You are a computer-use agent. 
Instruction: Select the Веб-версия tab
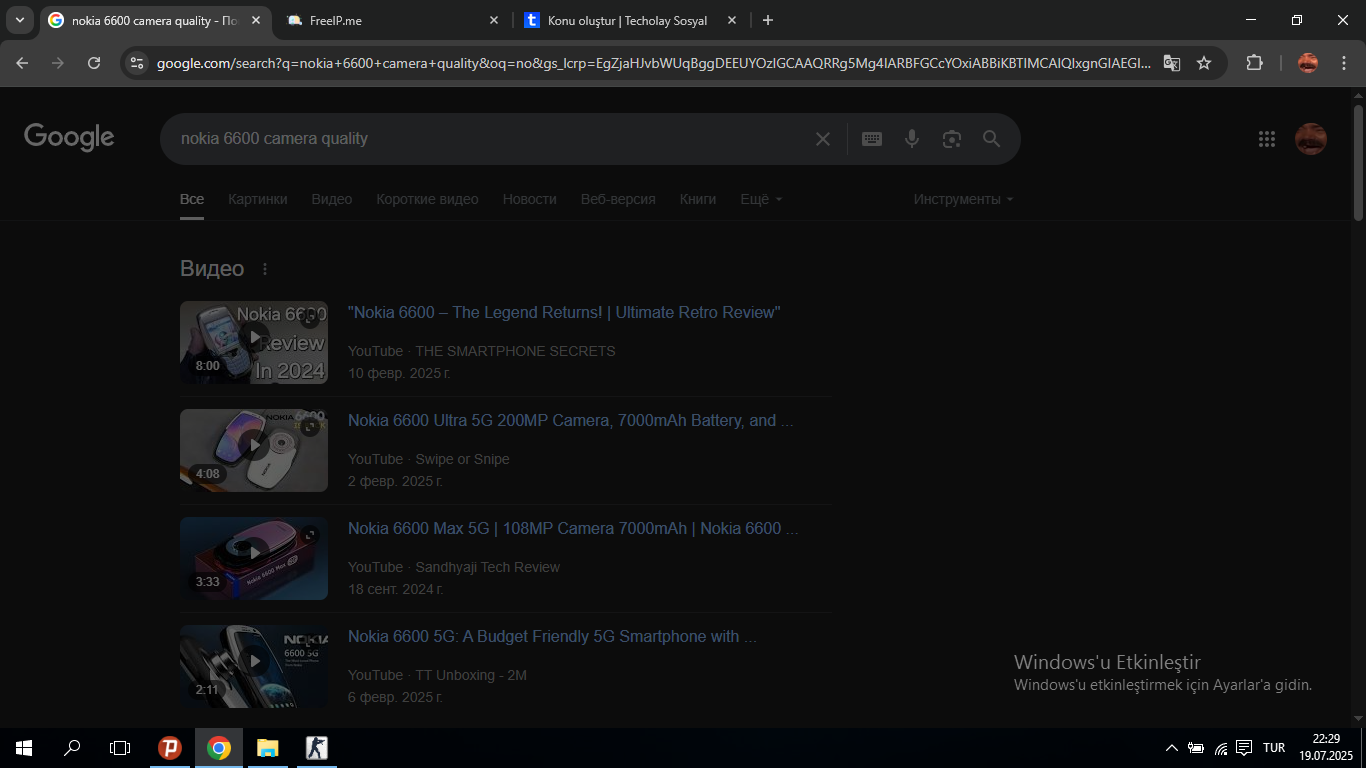[x=618, y=199]
